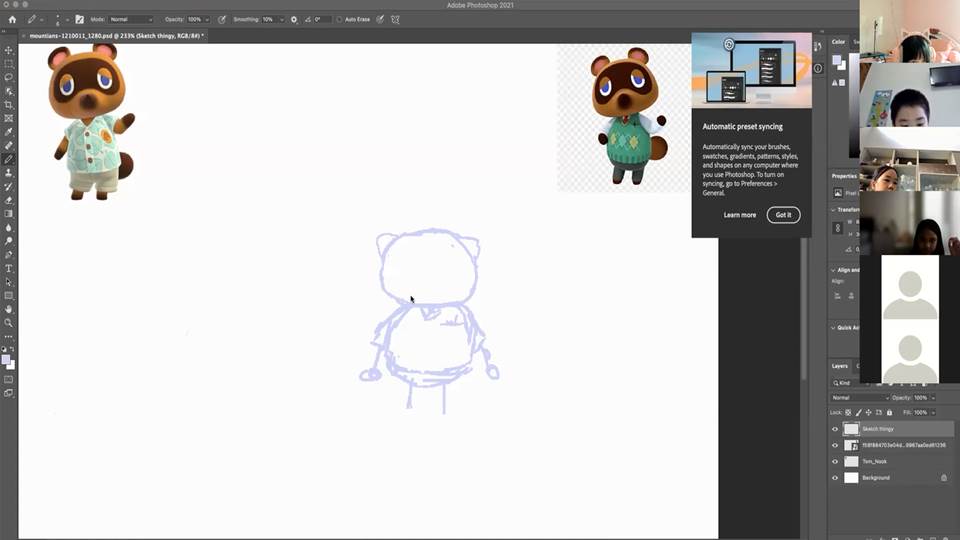The height and width of the screenshot is (540, 960).
Task: Open the Opacity dropdown in options bar
Action: tap(207, 20)
